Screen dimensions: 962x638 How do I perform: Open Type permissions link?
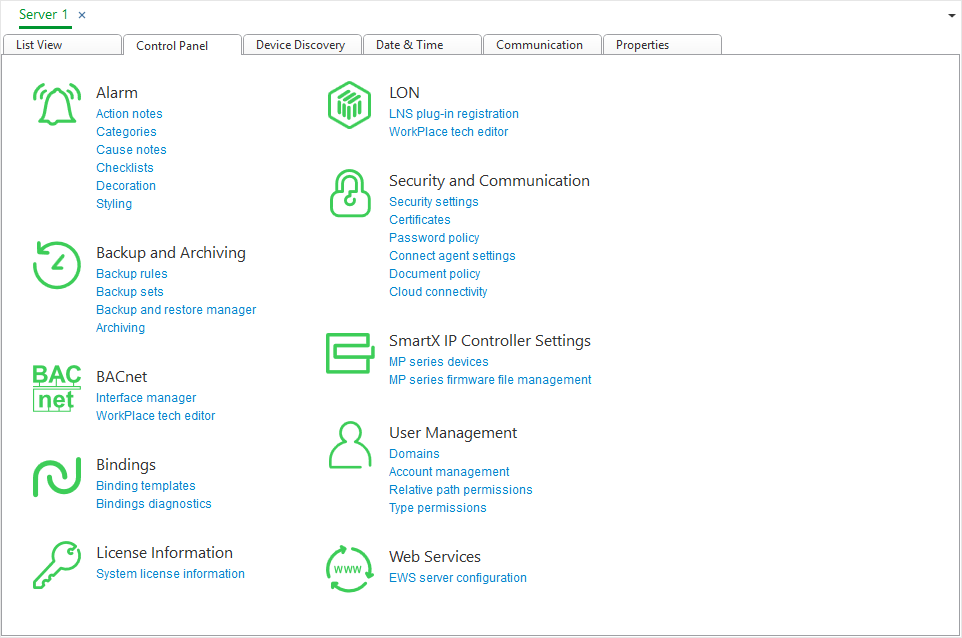coord(437,508)
